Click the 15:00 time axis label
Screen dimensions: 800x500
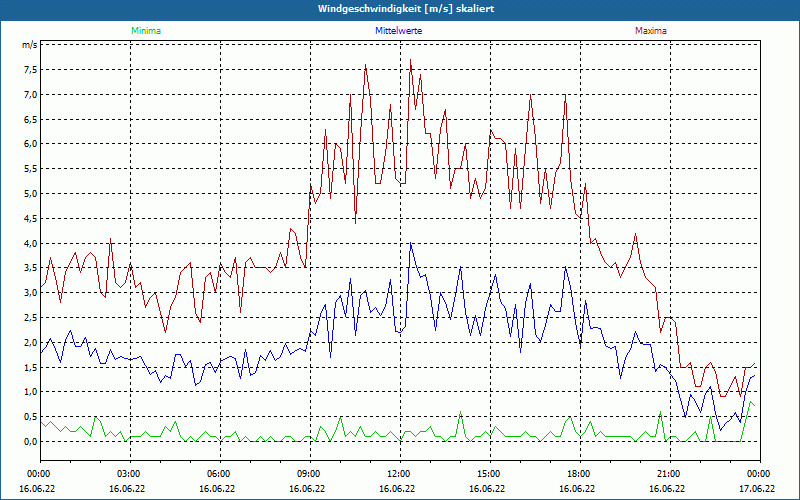tap(488, 474)
